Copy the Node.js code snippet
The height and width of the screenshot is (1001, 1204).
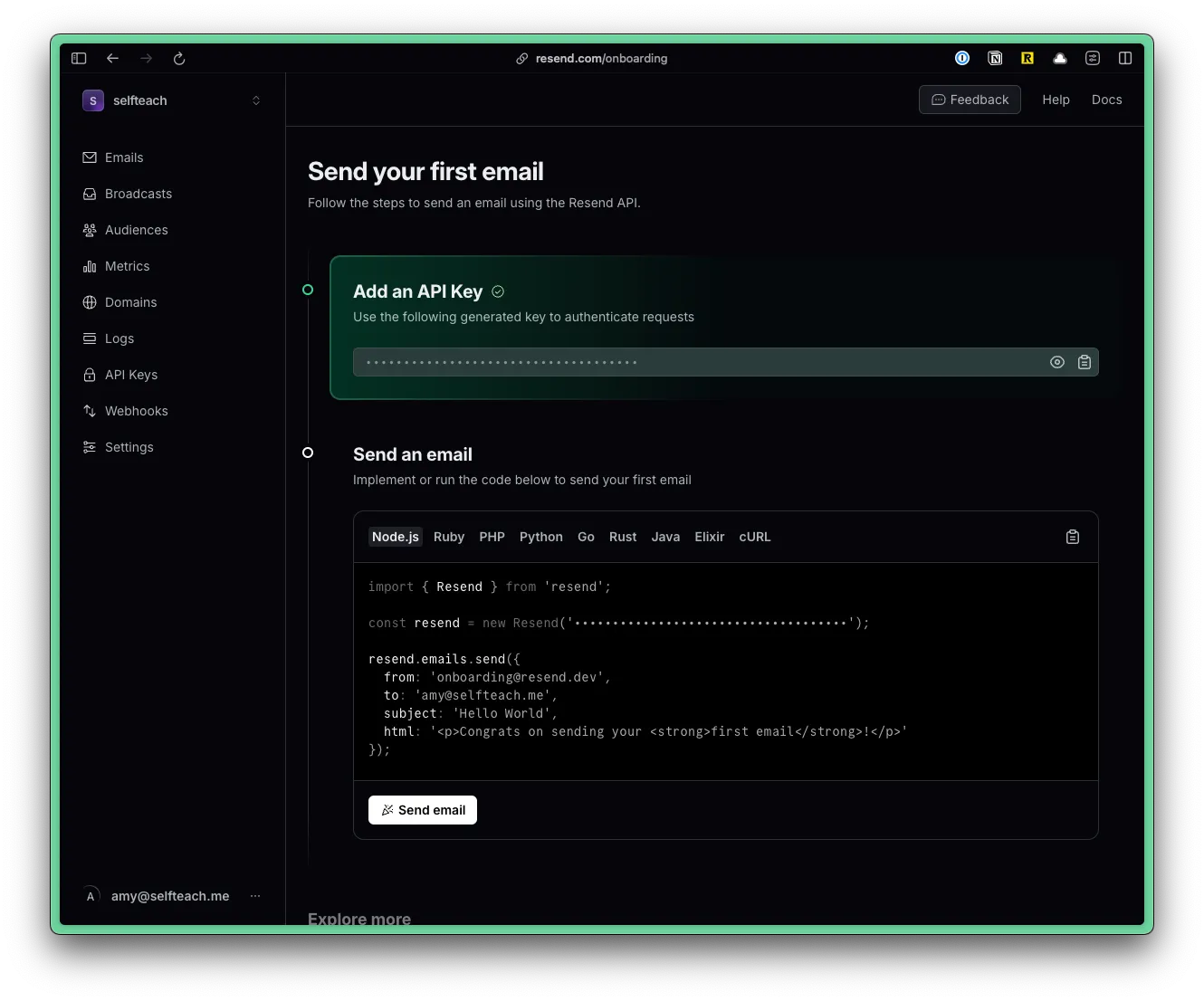1073,537
